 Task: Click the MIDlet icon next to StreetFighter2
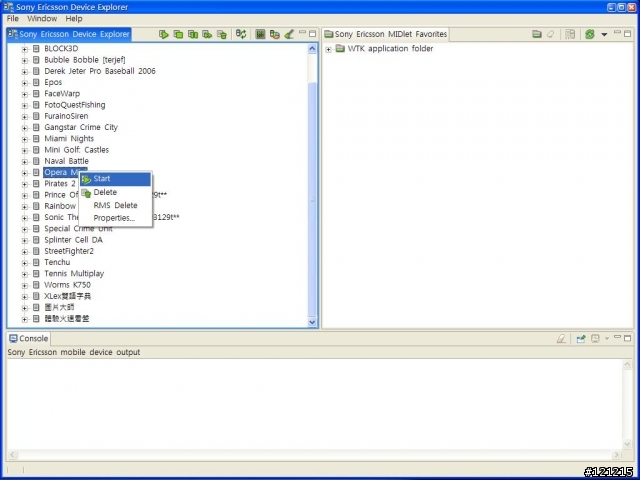[36, 251]
